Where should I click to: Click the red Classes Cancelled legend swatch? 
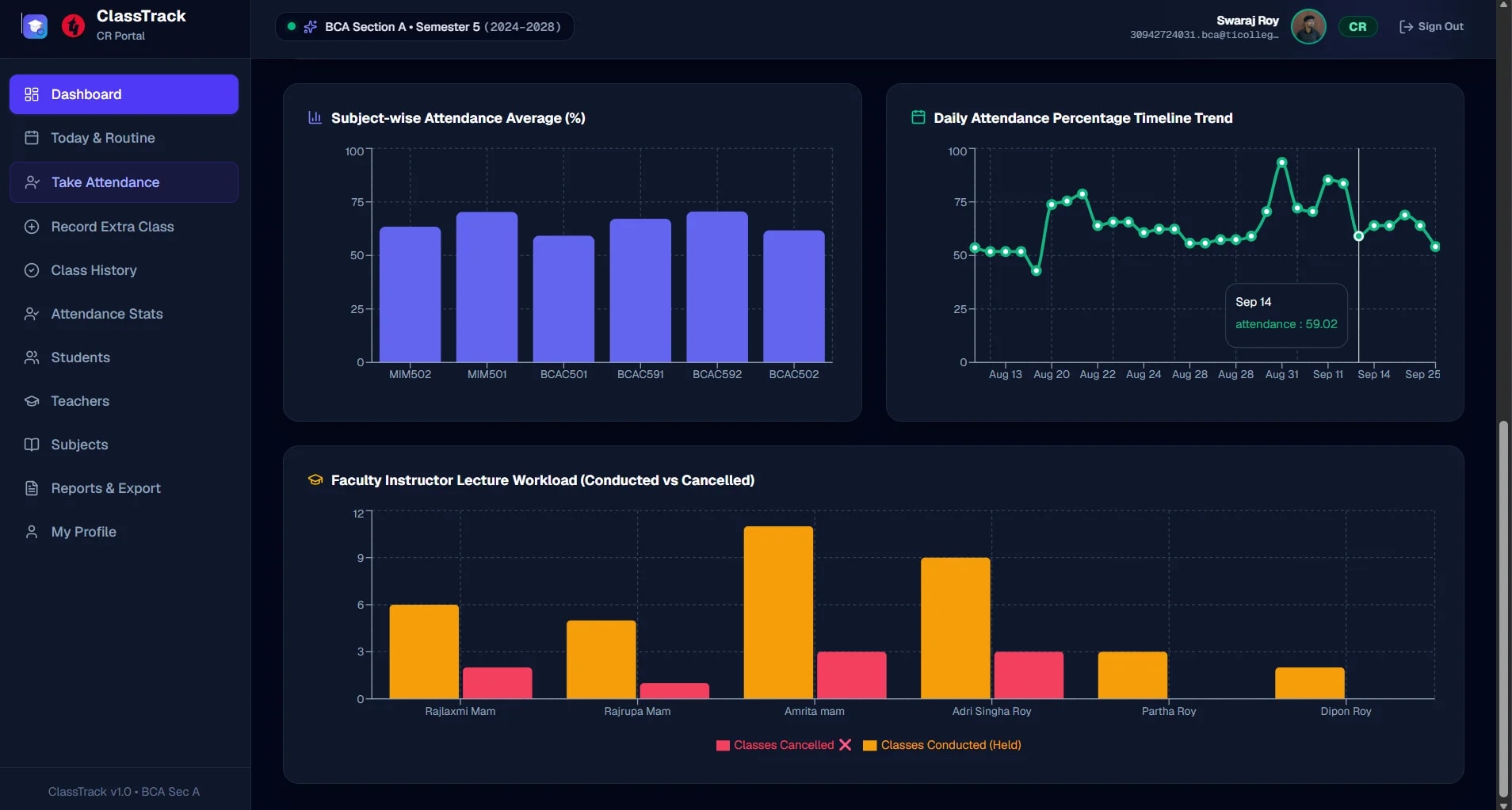pyautogui.click(x=723, y=746)
